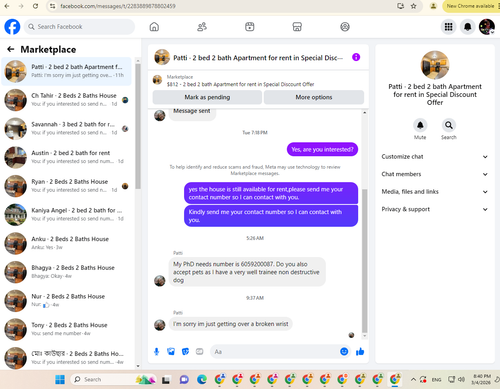500x389 pixels.
Task: Click the chat messages vertical scrollbar
Action: click(365, 260)
